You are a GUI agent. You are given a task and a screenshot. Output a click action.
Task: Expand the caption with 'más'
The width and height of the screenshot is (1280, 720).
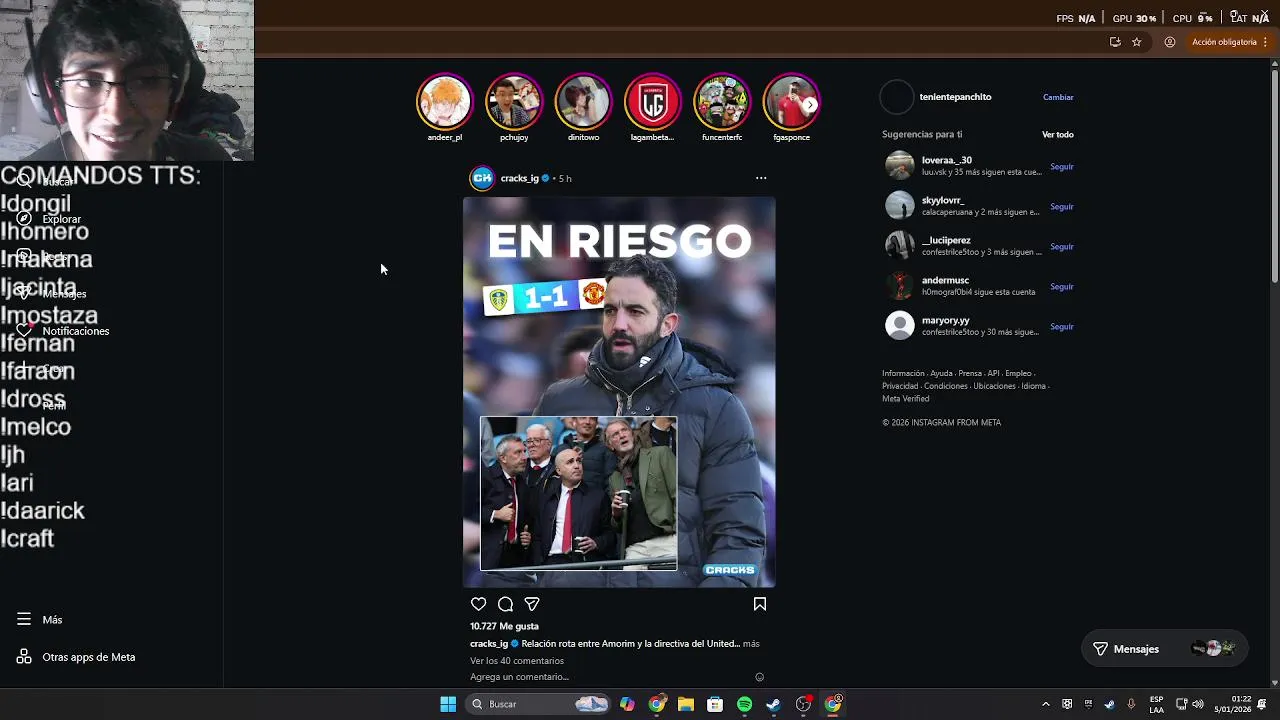tap(751, 644)
